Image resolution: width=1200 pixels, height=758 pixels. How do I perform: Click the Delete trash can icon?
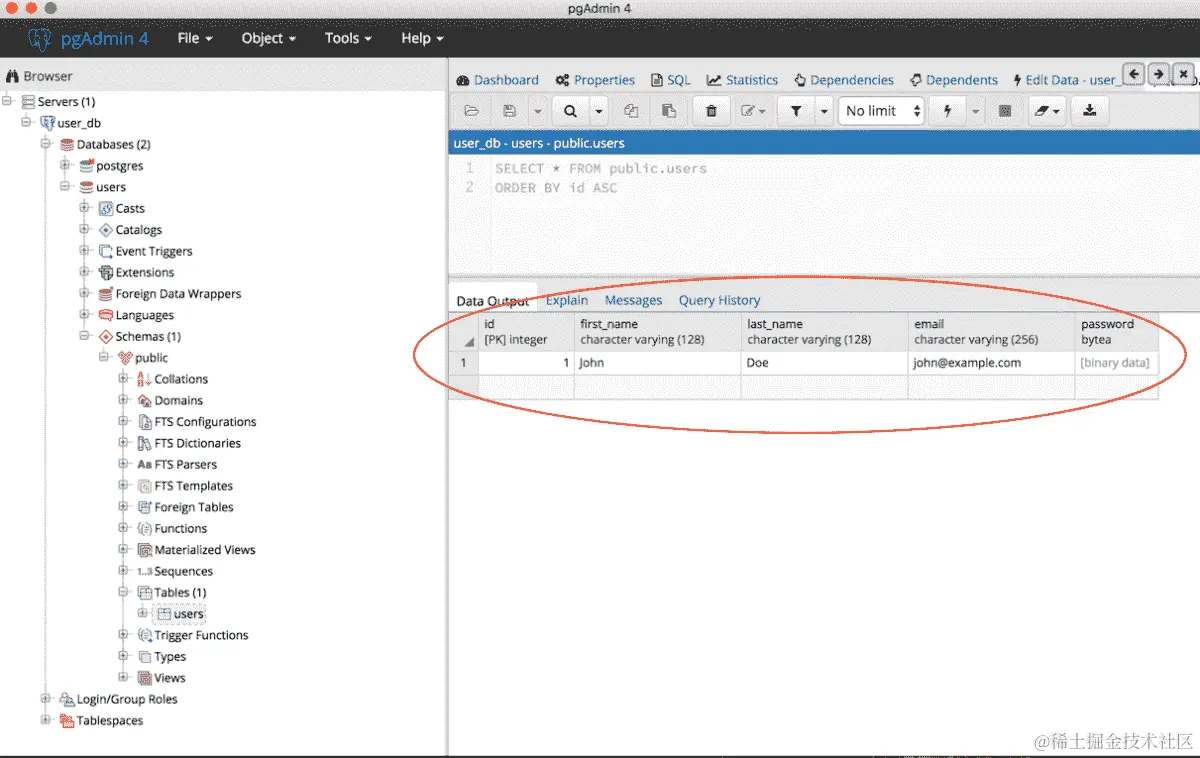[711, 111]
